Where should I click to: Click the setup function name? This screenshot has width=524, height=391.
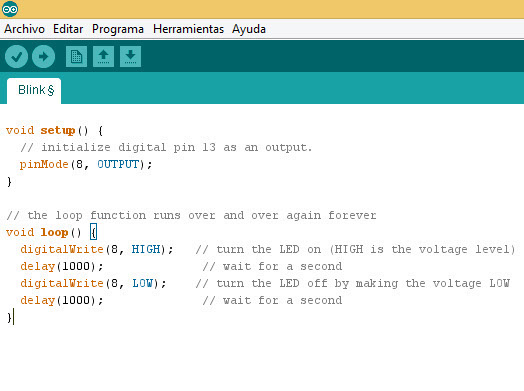point(57,130)
